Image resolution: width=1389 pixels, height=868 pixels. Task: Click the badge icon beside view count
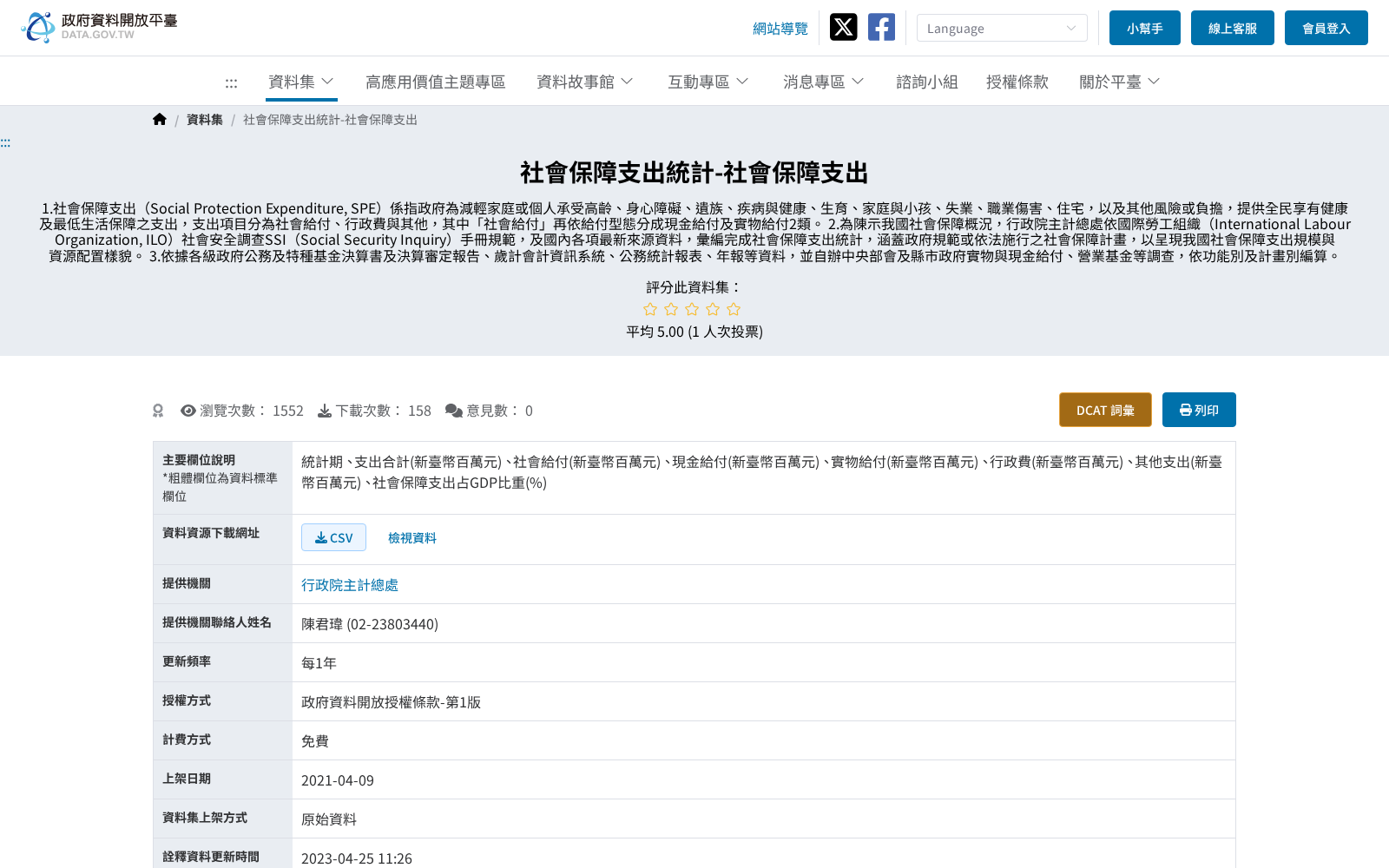point(158,411)
